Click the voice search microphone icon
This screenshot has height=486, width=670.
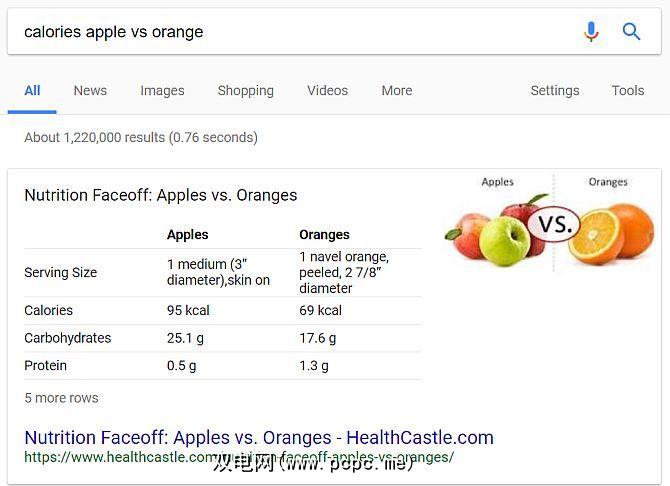pos(591,32)
